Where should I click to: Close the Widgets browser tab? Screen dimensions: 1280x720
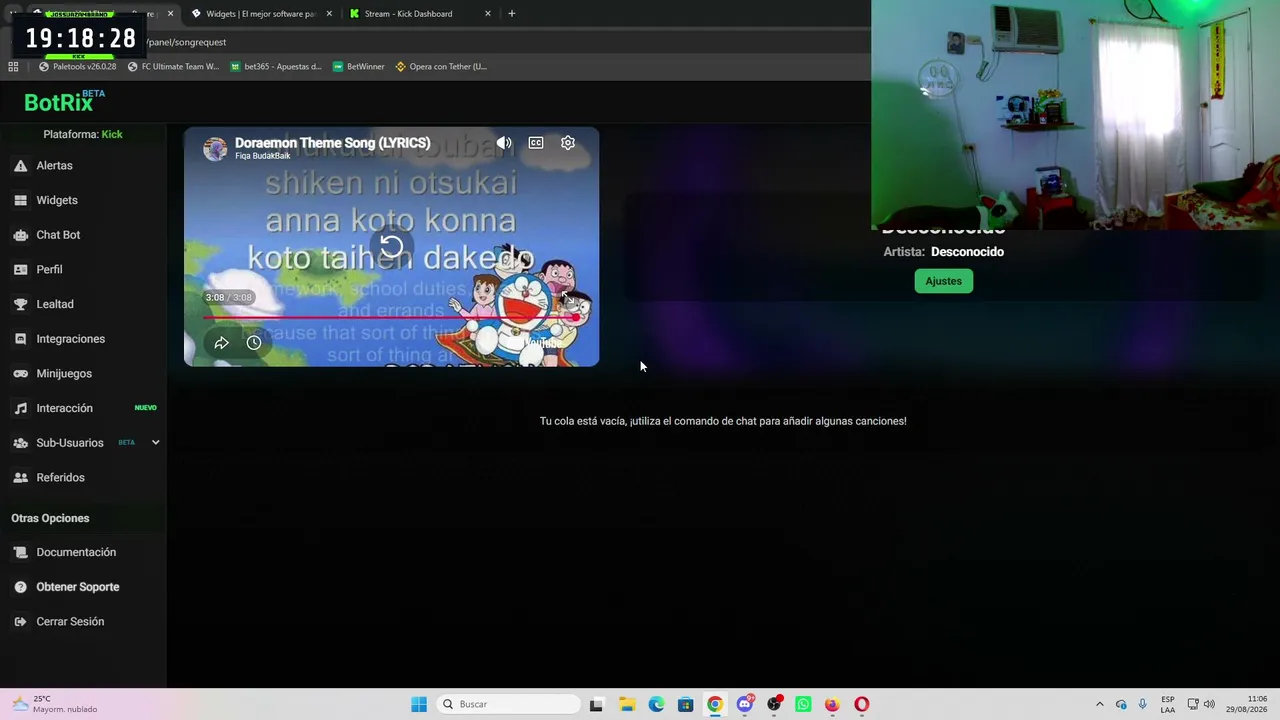coord(329,14)
